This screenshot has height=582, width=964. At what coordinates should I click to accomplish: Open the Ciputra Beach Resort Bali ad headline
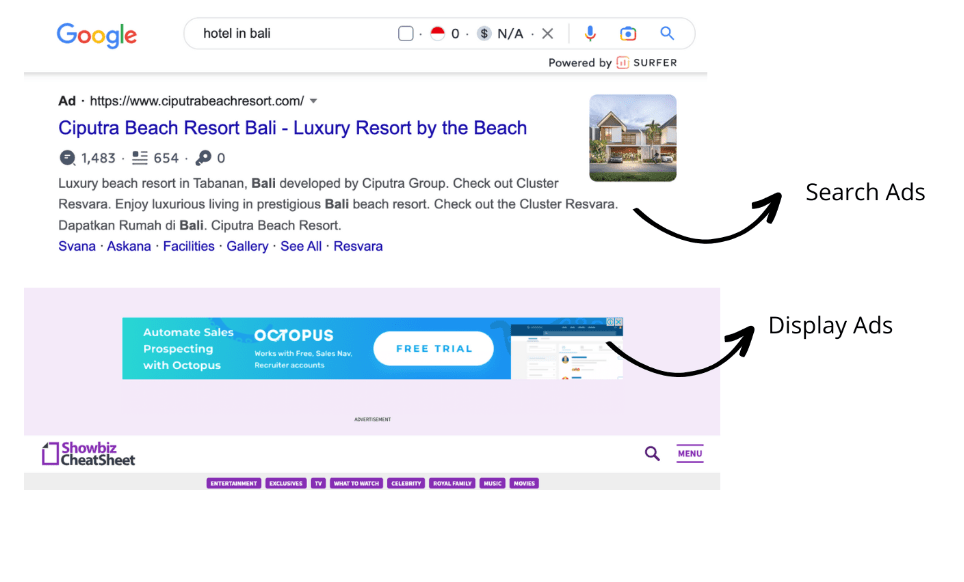293,128
